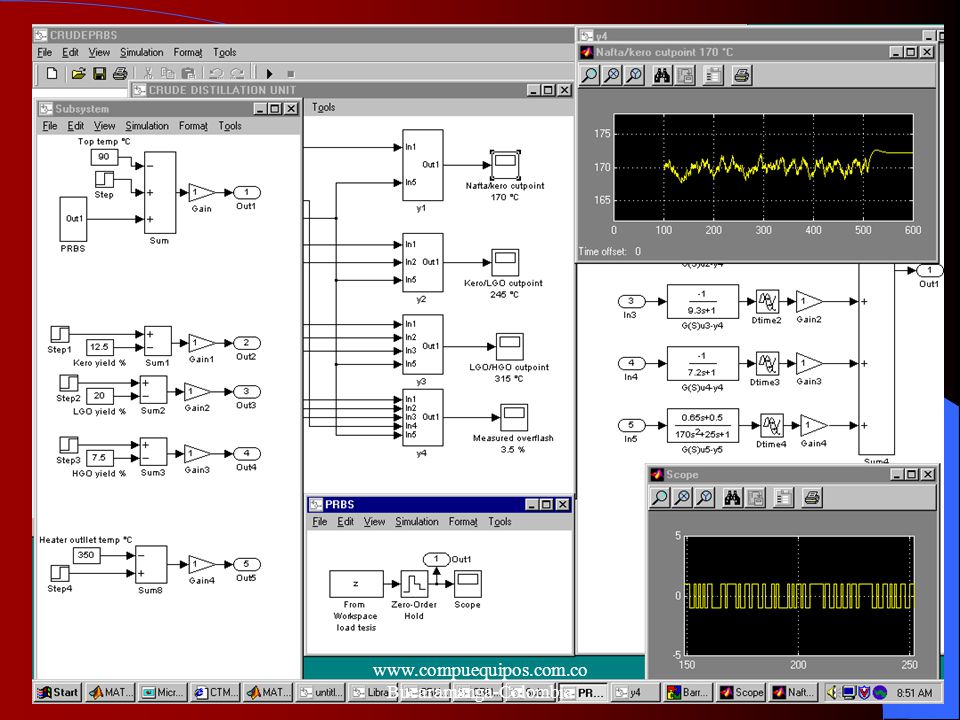Select the Gain1 block in Subsystem

pyautogui.click(x=201, y=343)
